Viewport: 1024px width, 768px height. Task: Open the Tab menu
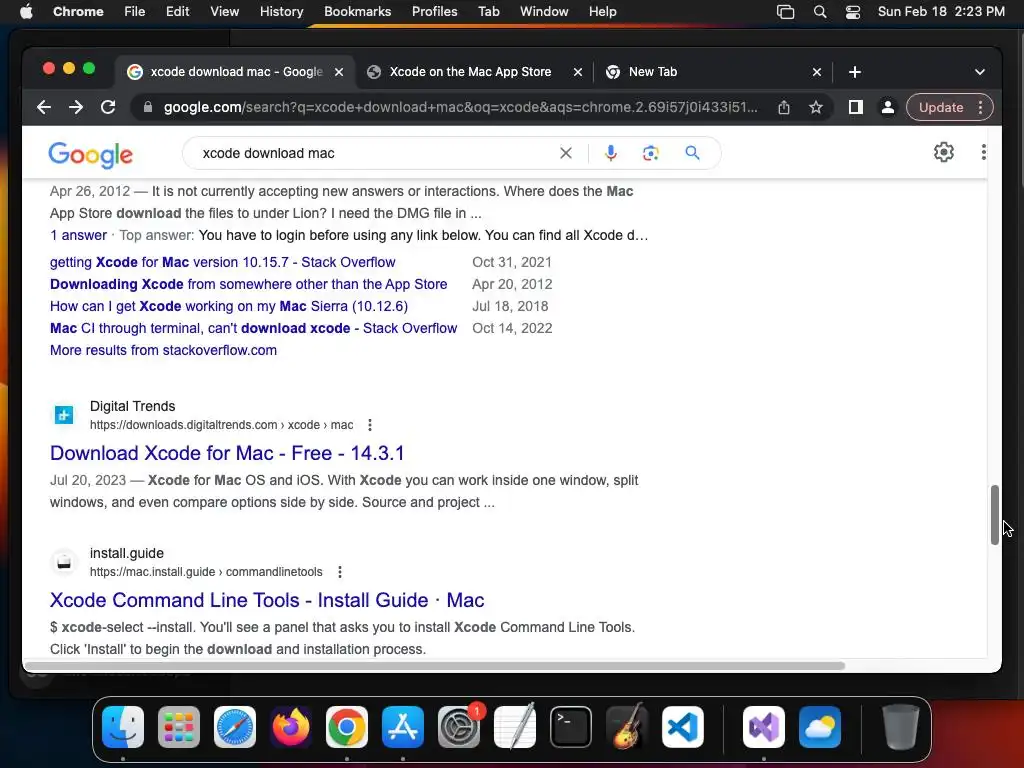click(x=488, y=11)
